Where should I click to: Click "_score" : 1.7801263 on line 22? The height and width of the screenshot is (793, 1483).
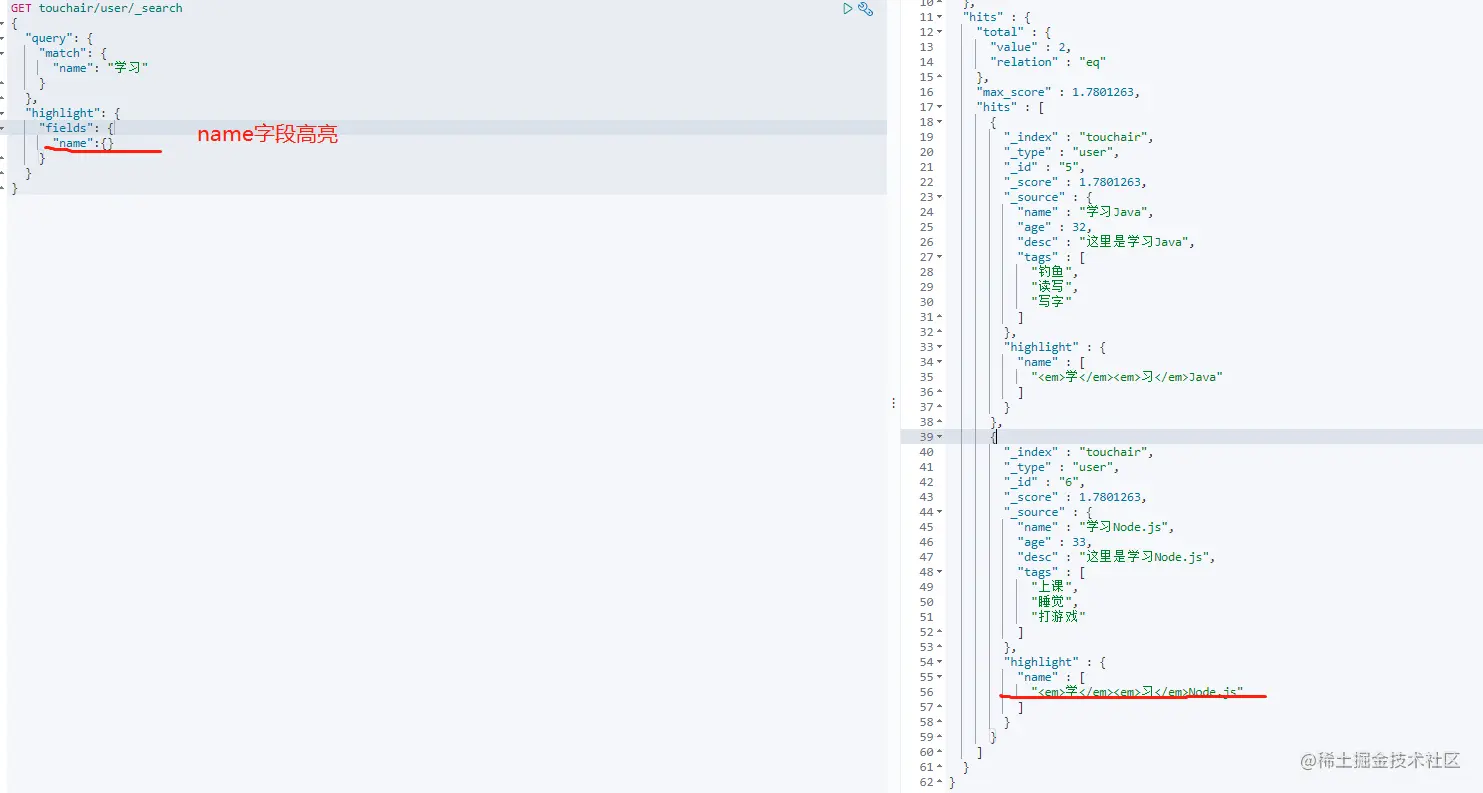(x=1075, y=182)
